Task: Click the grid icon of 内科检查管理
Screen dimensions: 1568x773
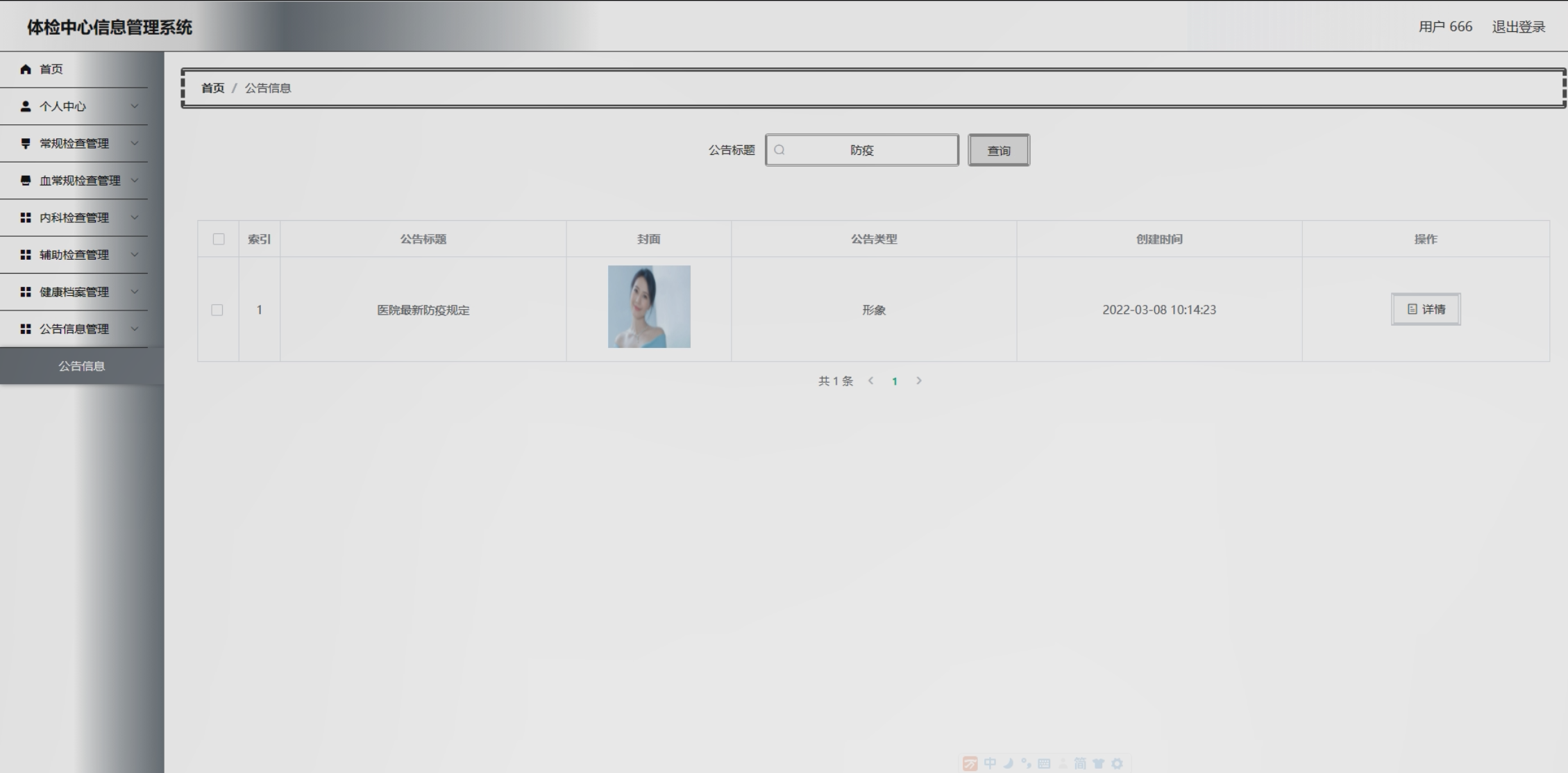Action: (x=26, y=217)
